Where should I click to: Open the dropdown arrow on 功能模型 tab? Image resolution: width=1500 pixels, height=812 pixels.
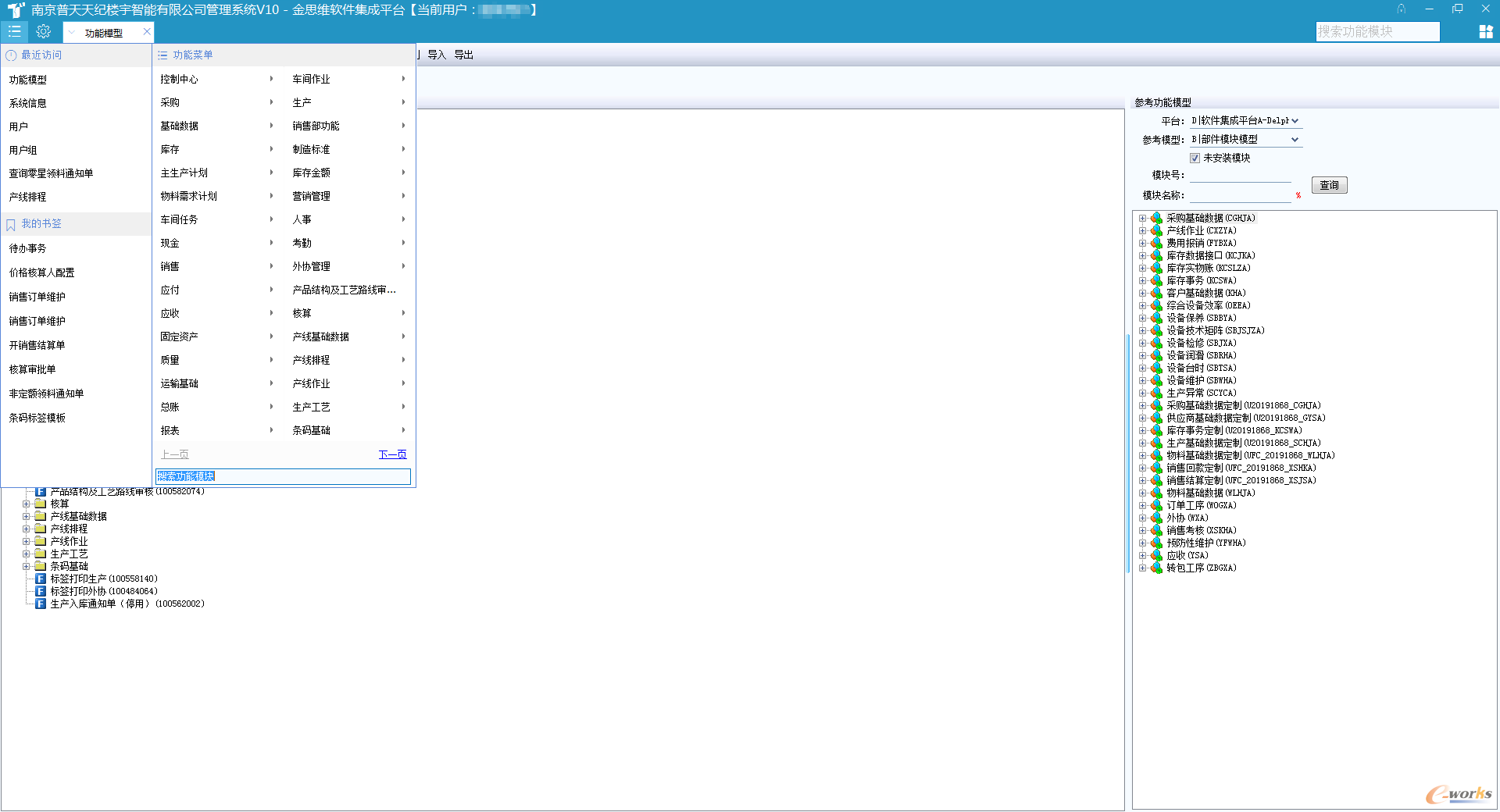72,33
